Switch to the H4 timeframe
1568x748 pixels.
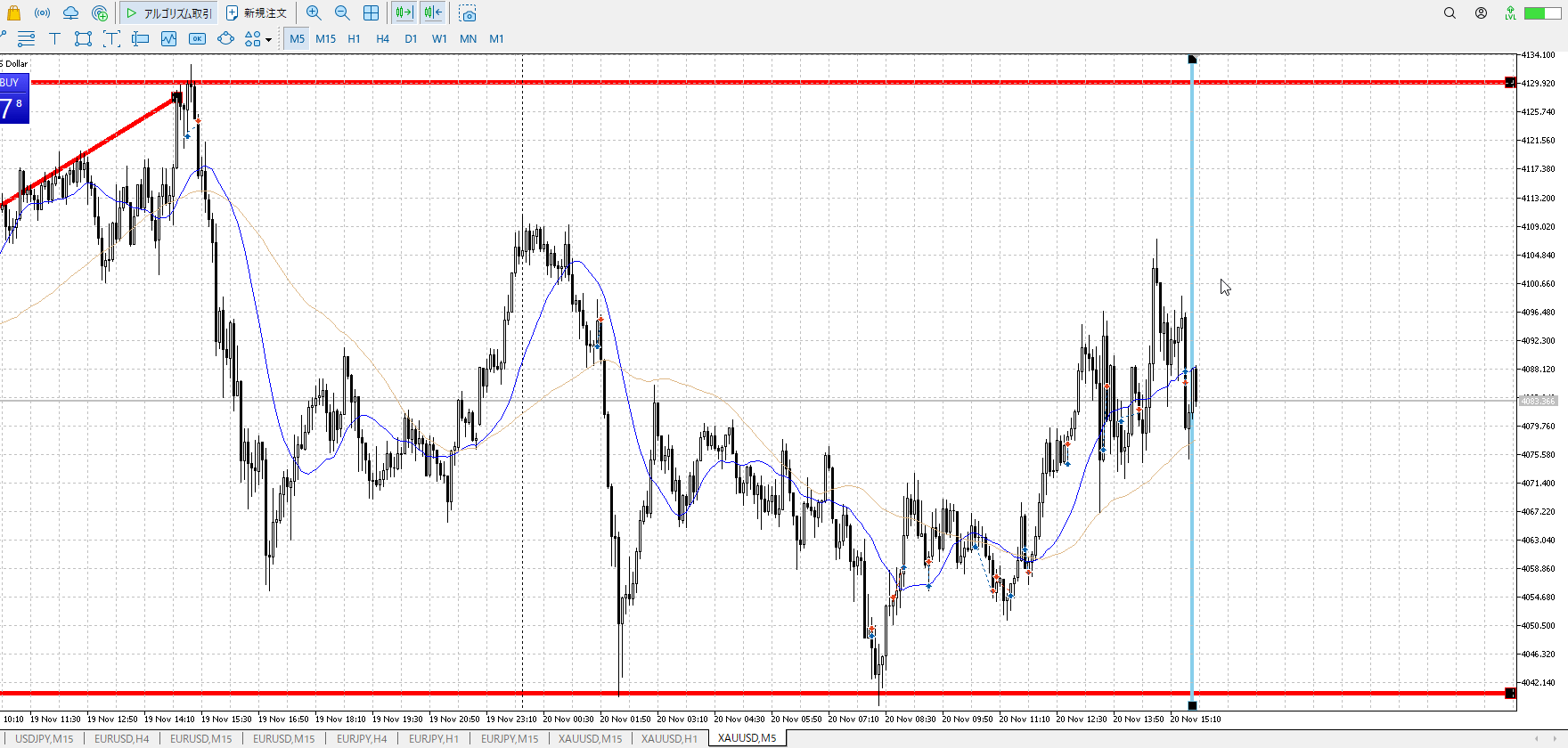tap(382, 38)
